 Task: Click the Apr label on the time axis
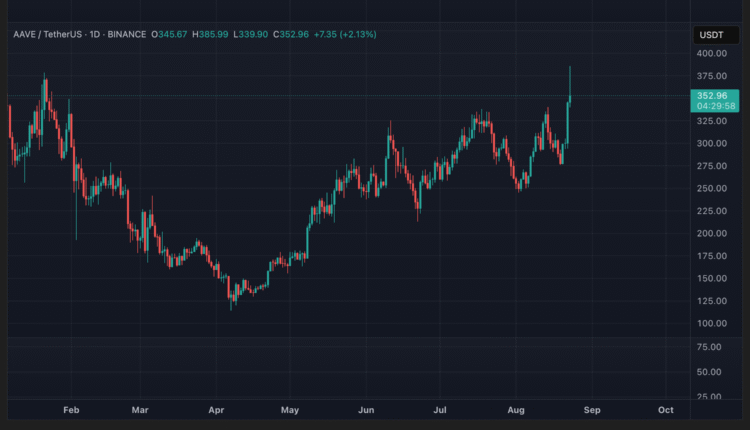point(215,410)
